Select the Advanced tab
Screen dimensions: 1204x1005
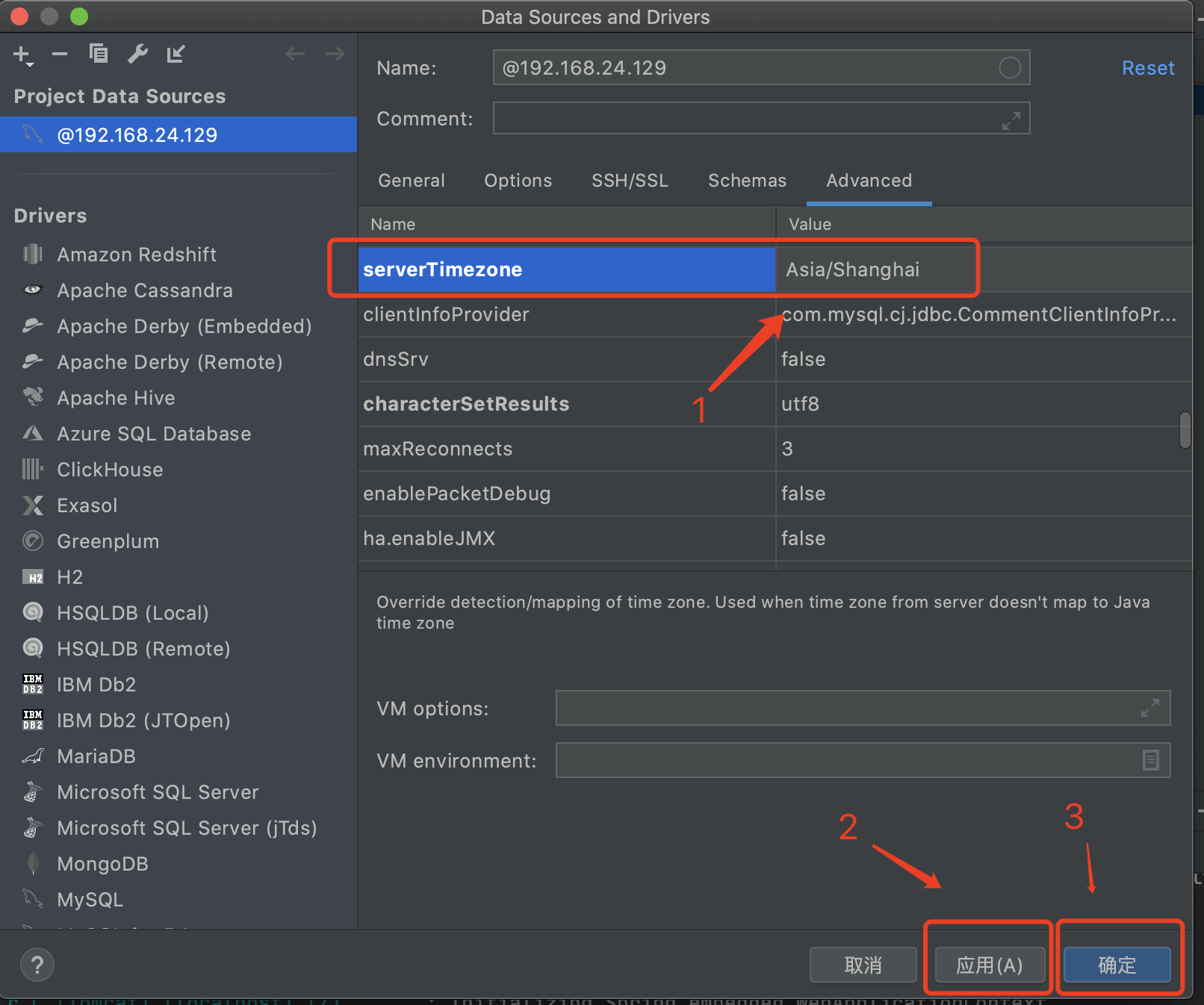[869, 181]
